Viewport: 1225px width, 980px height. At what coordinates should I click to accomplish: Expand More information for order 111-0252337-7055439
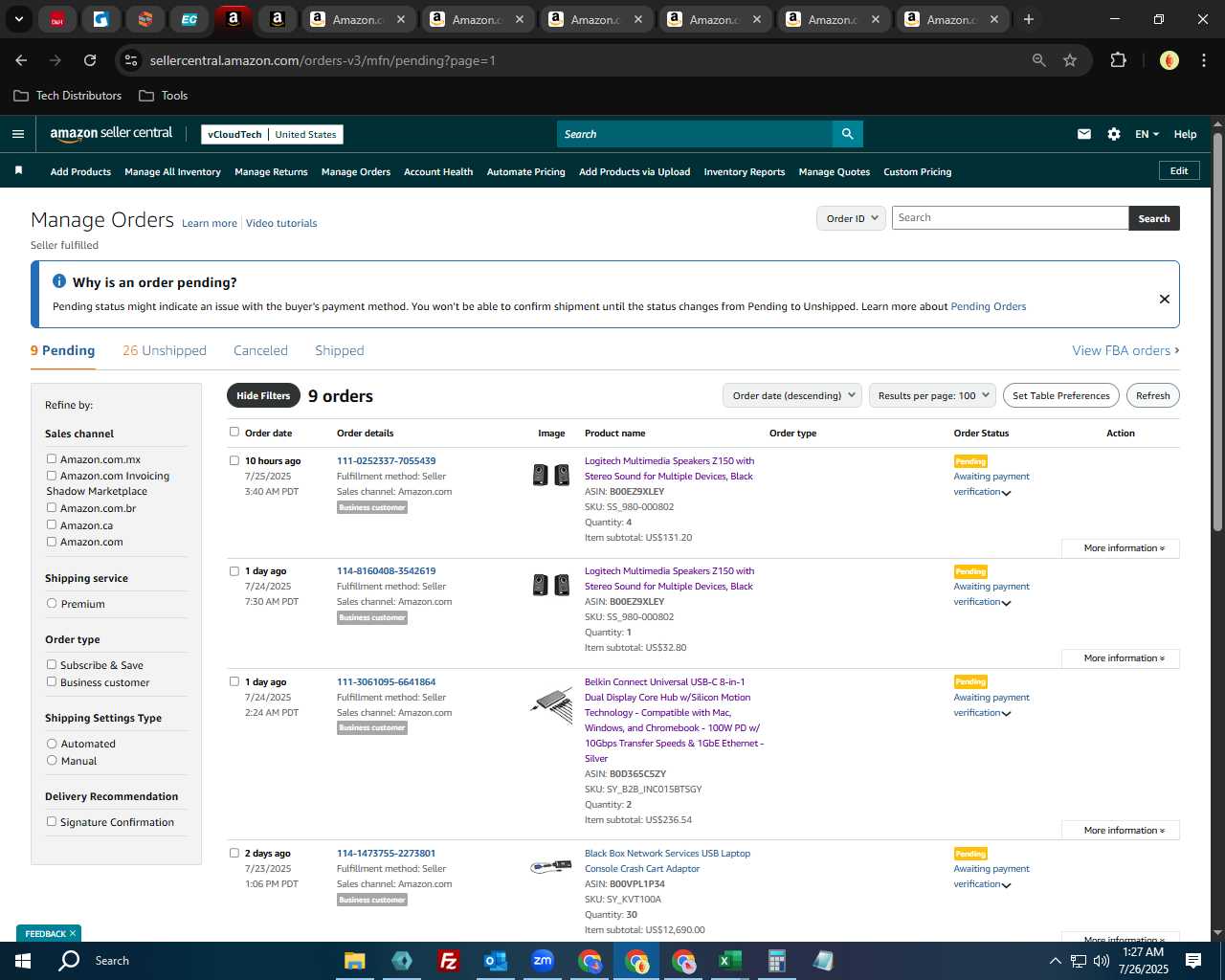click(x=1121, y=548)
